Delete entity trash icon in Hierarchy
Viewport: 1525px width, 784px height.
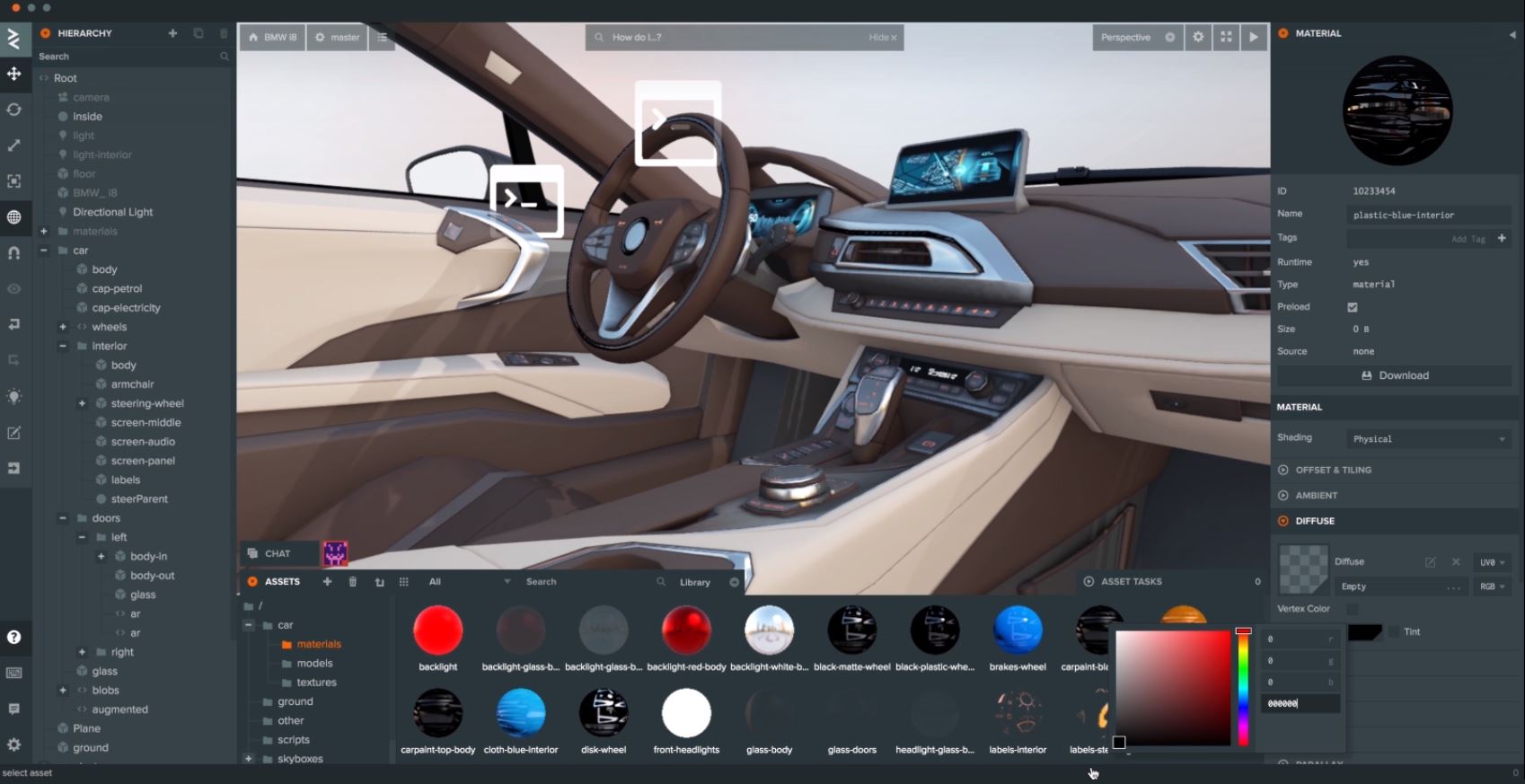tap(224, 33)
